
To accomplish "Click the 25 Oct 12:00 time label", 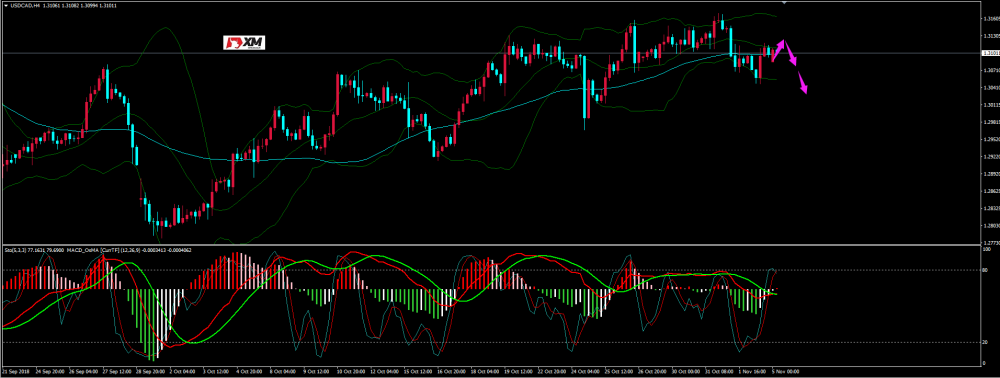I will point(619,372).
